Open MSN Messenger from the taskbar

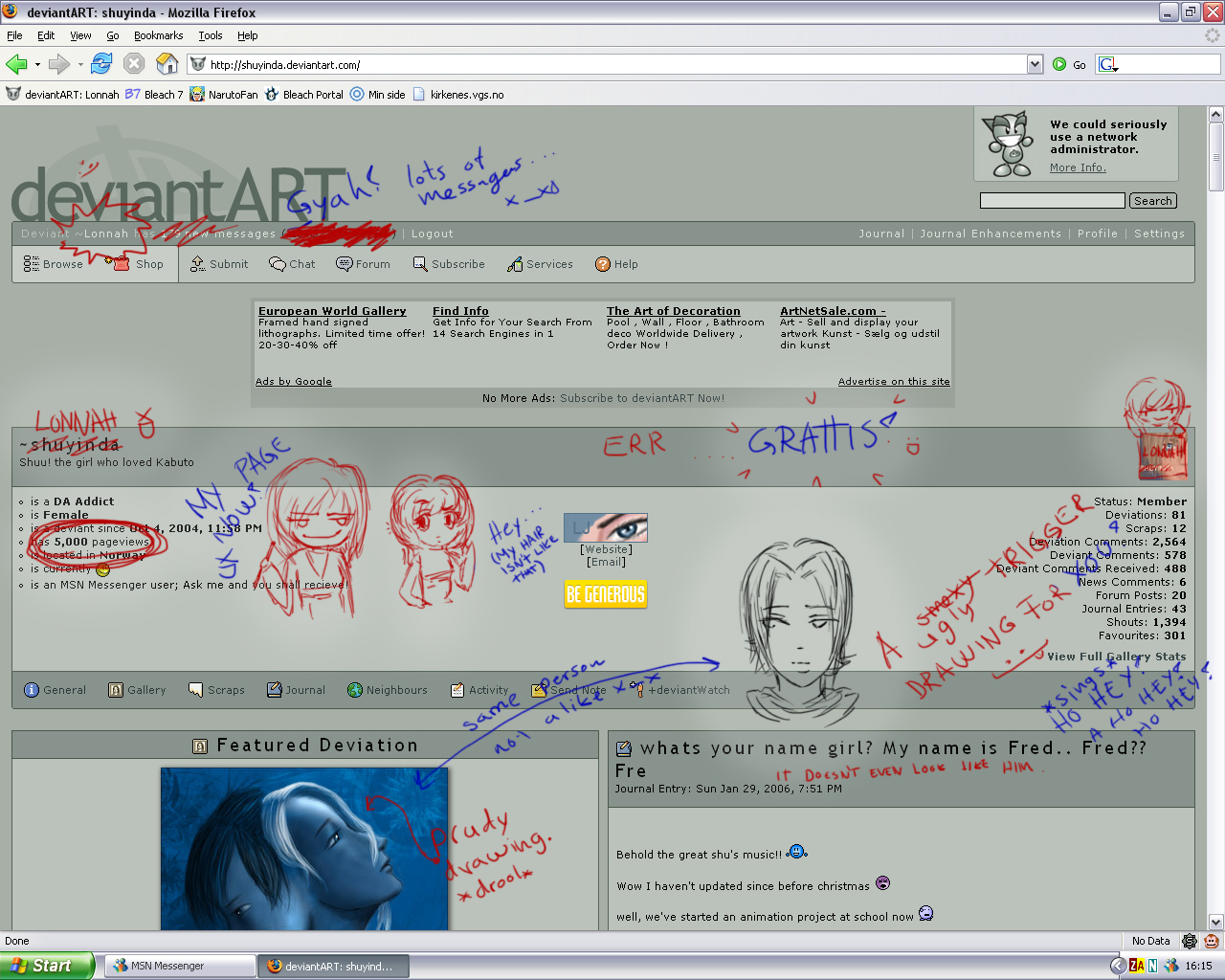pos(178,966)
